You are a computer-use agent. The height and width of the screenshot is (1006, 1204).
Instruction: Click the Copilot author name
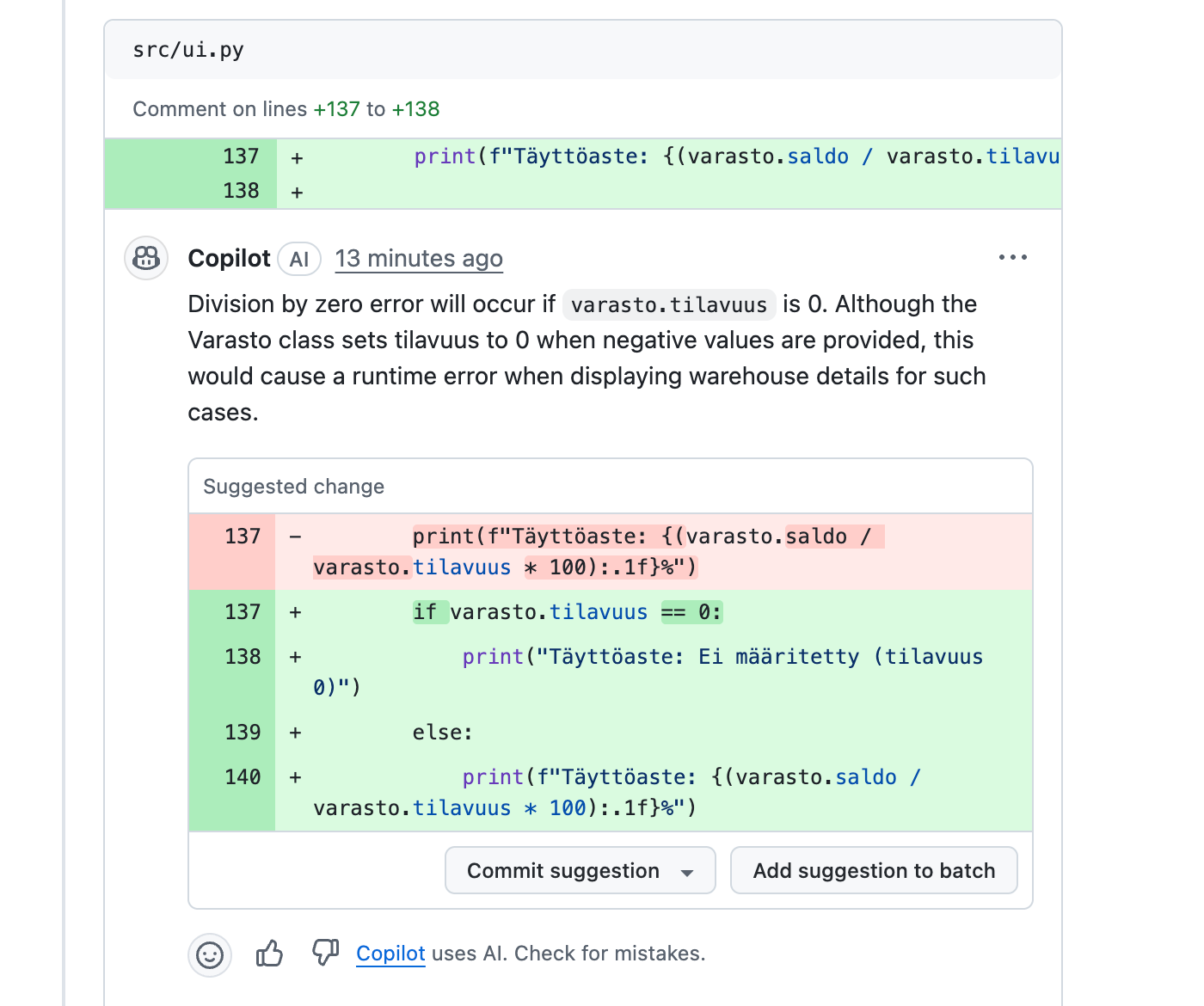point(229,259)
